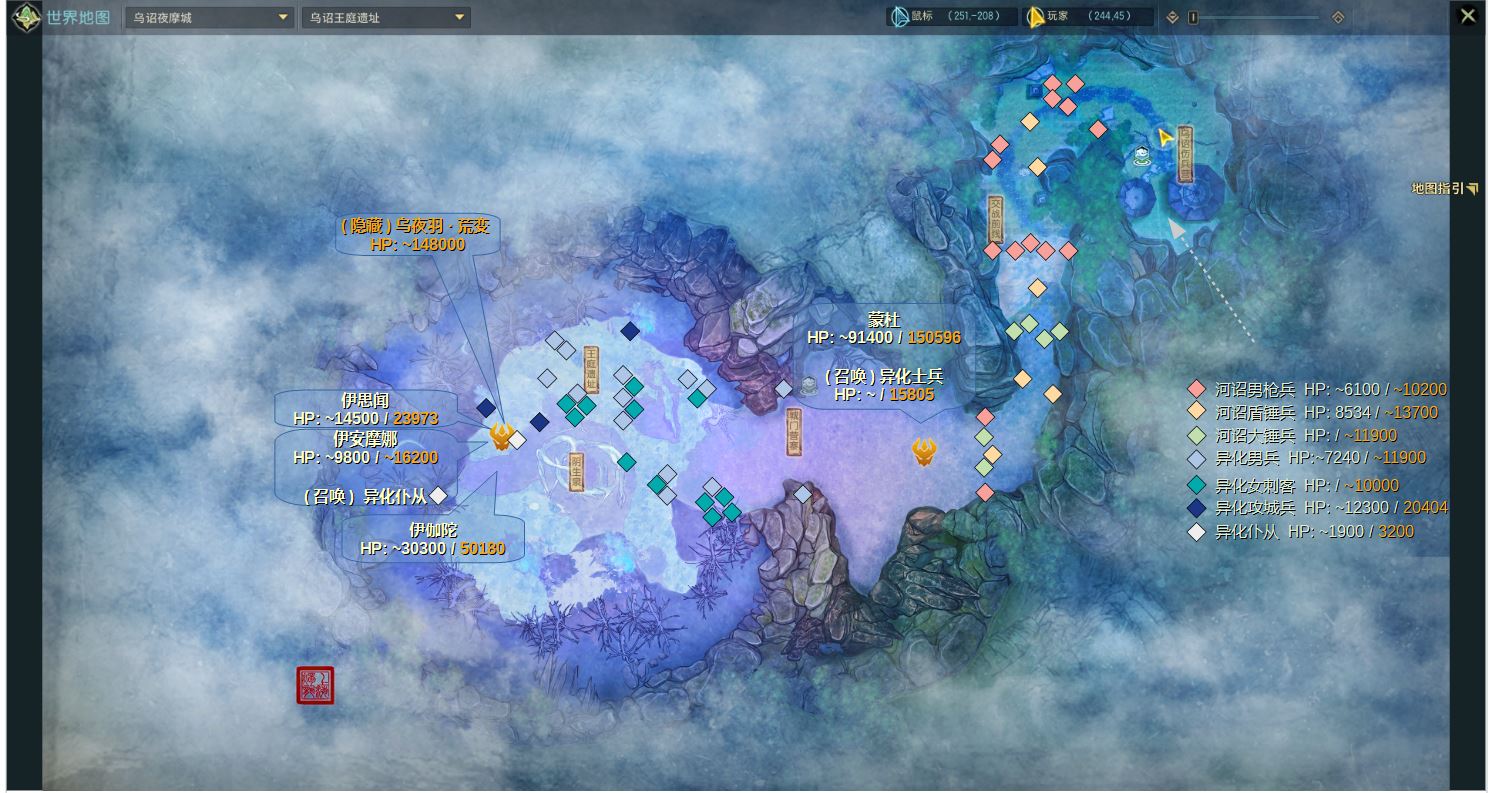Click the boss flame icon beside 伊思闻
This screenshot has width=1488, height=793.
coord(501,437)
